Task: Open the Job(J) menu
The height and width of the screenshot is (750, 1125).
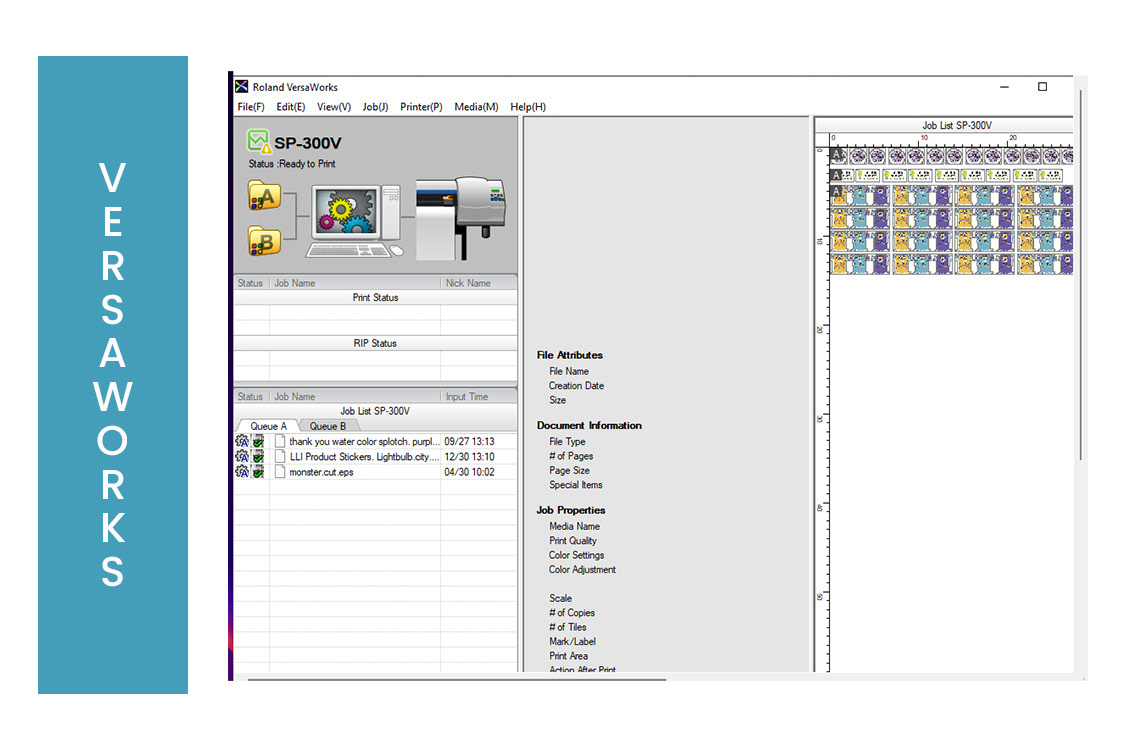Action: (375, 107)
